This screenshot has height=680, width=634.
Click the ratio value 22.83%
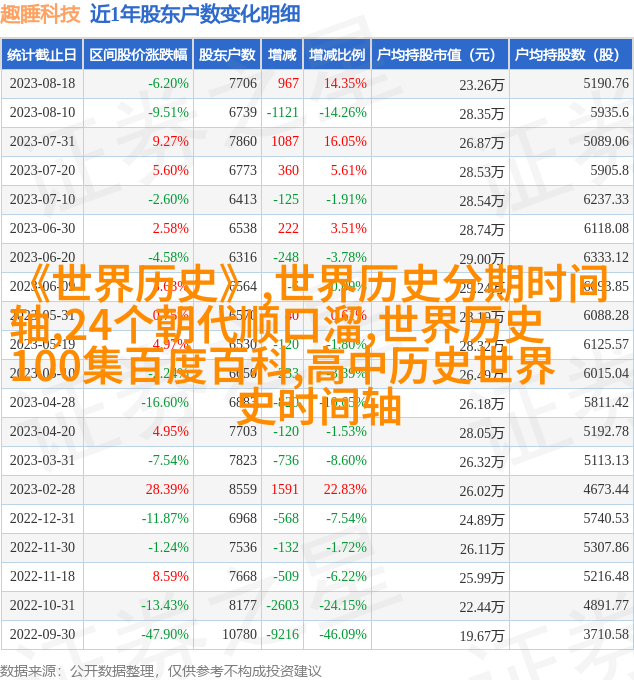tap(345, 489)
